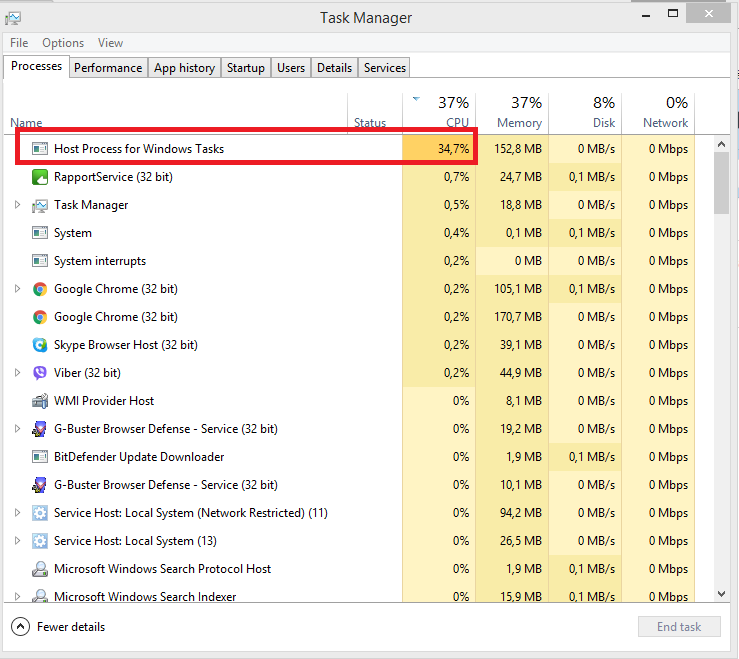This screenshot has height=659, width=739.
Task: Click the Fewer details arrow icon
Action: click(20, 627)
